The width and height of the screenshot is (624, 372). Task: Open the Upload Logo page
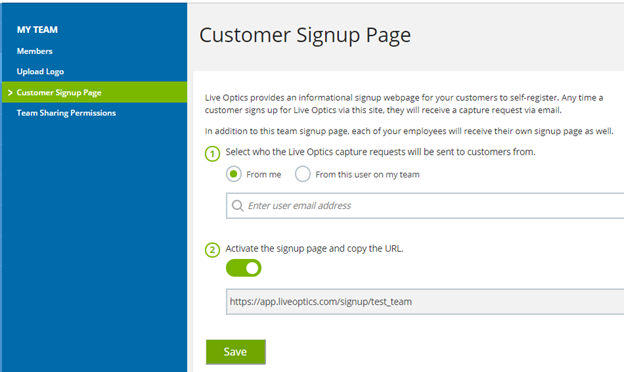coord(40,72)
